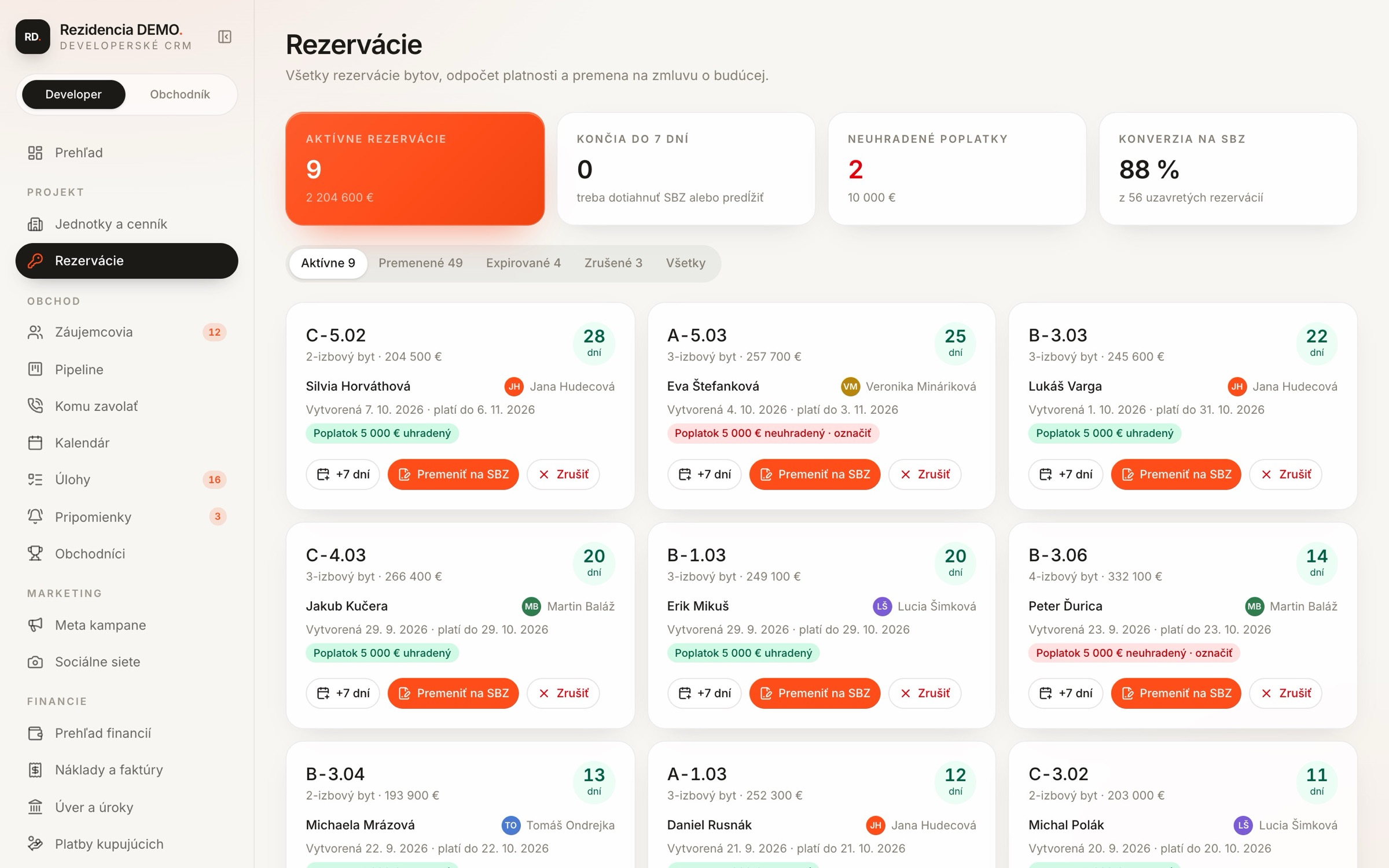The height and width of the screenshot is (868, 1389).
Task: Convert C-4.03 with Premeniť na SBZ
Action: pyautogui.click(x=453, y=693)
